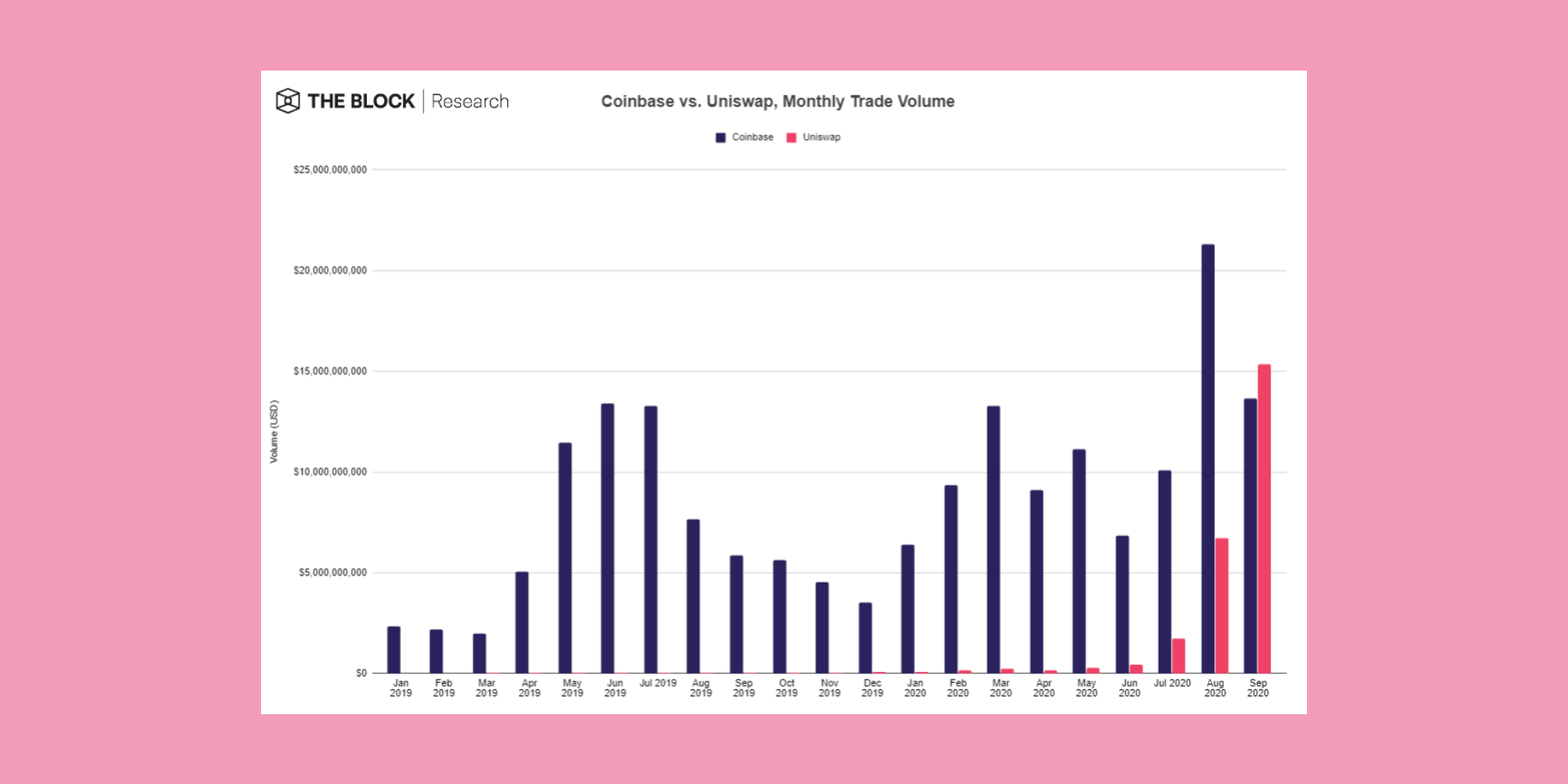Viewport: 1568px width, 784px height.
Task: Click the Apr 2020 Coinbase bar
Action: pos(1036,582)
